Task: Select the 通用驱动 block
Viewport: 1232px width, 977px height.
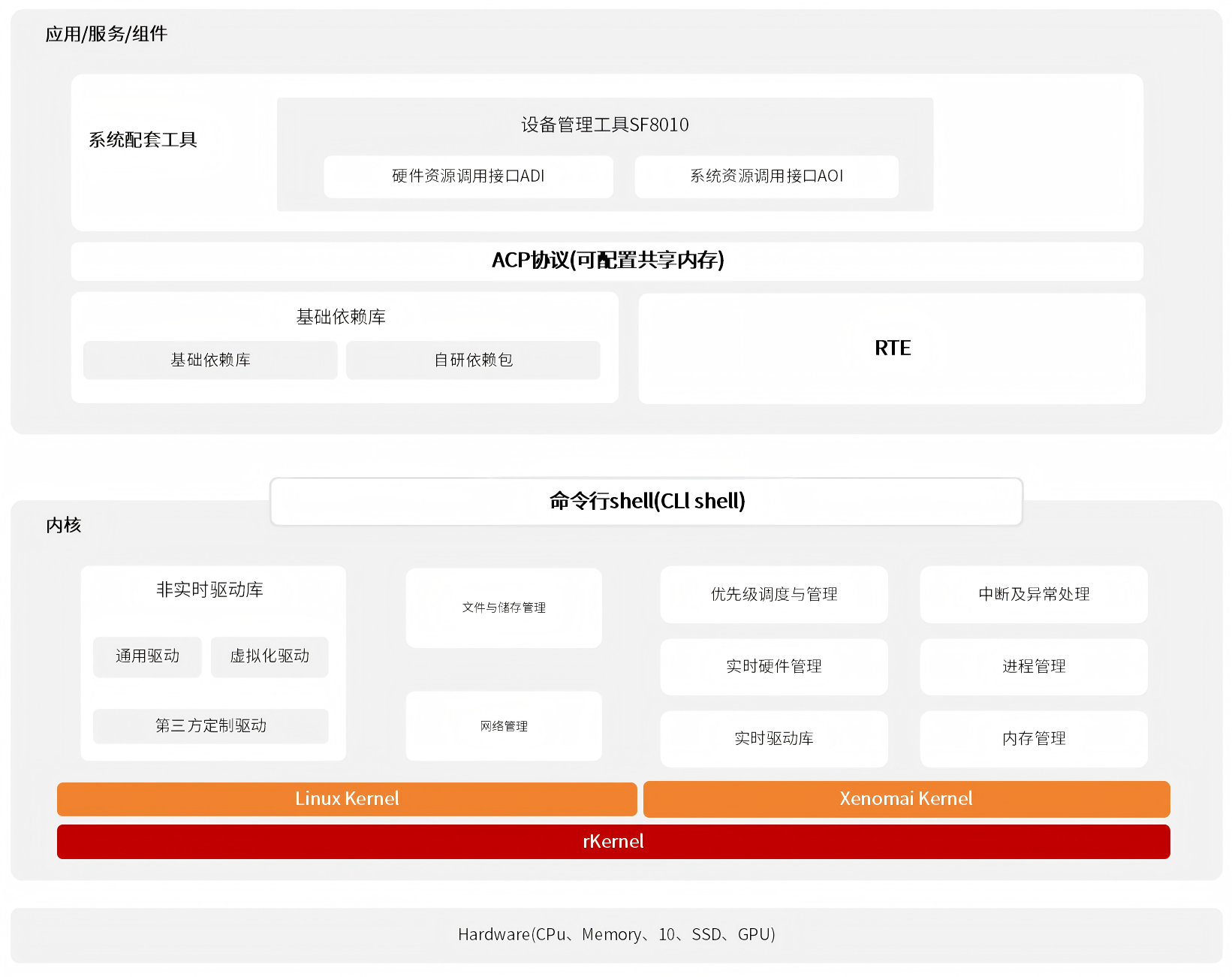Action: click(x=147, y=656)
